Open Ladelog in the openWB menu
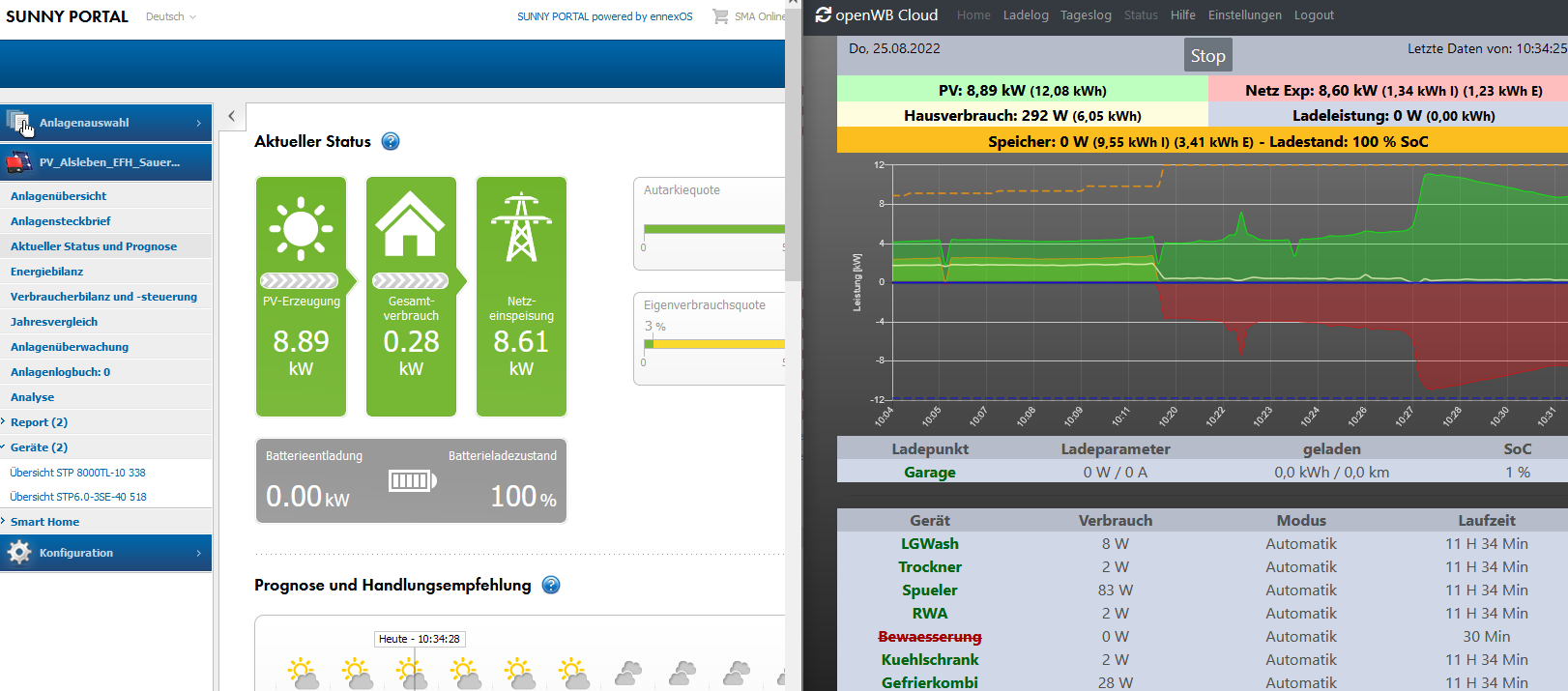The width and height of the screenshot is (1568, 691). (1026, 15)
